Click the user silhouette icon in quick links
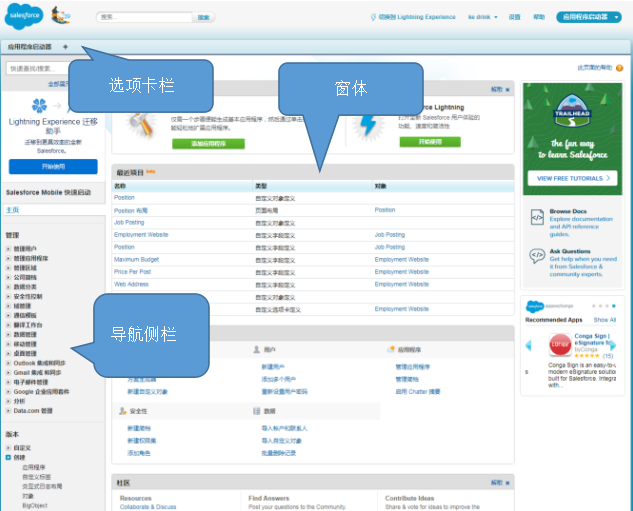This screenshot has height=511, width=633. click(256, 350)
